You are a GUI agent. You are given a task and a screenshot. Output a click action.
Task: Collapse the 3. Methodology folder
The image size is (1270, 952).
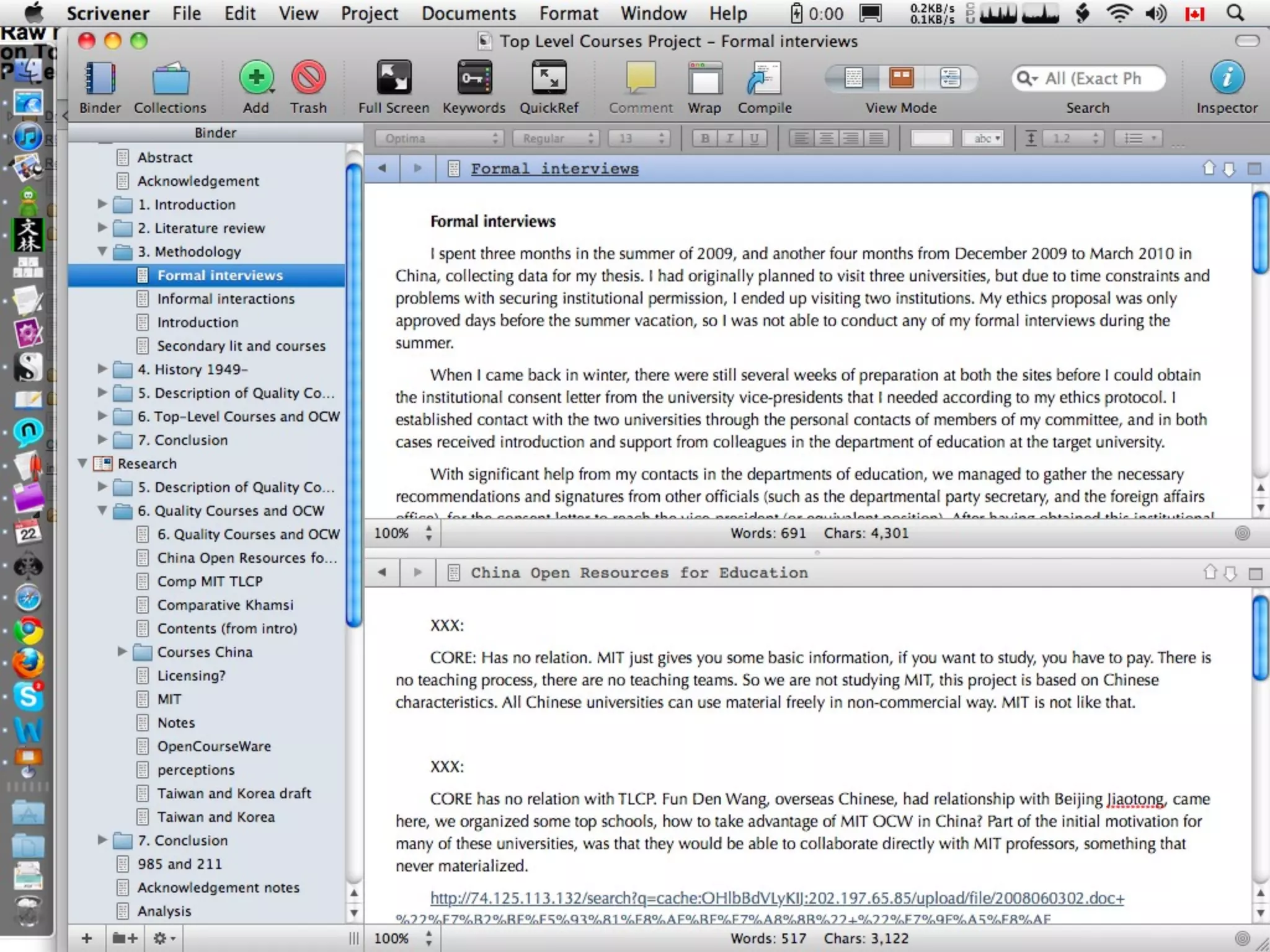click(102, 252)
